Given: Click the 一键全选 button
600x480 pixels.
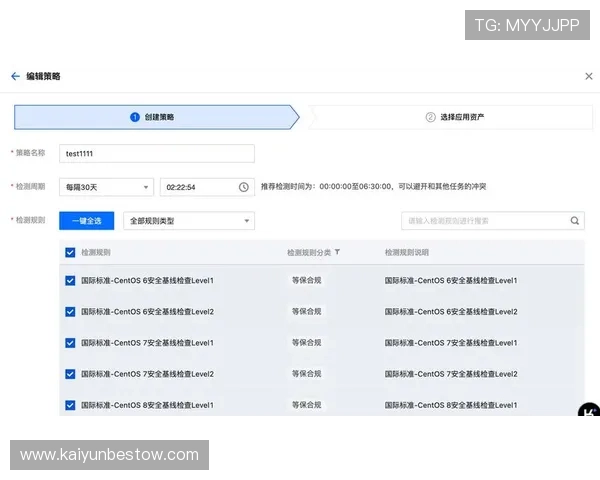Looking at the screenshot, I should pos(86,221).
